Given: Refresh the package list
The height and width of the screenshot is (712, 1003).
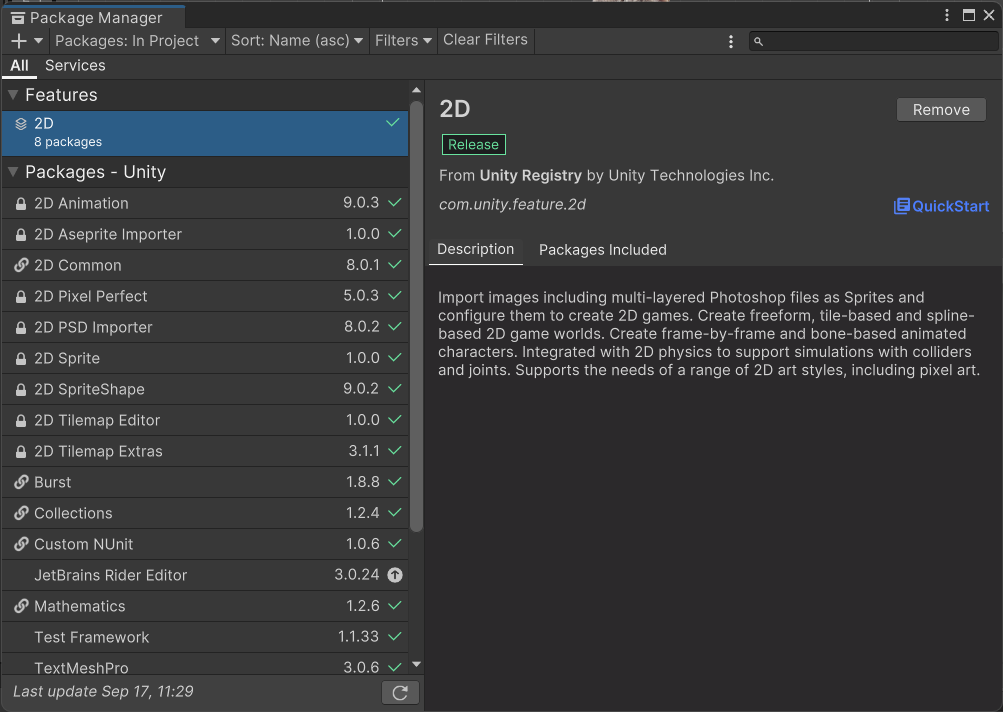Looking at the screenshot, I should coord(400,693).
